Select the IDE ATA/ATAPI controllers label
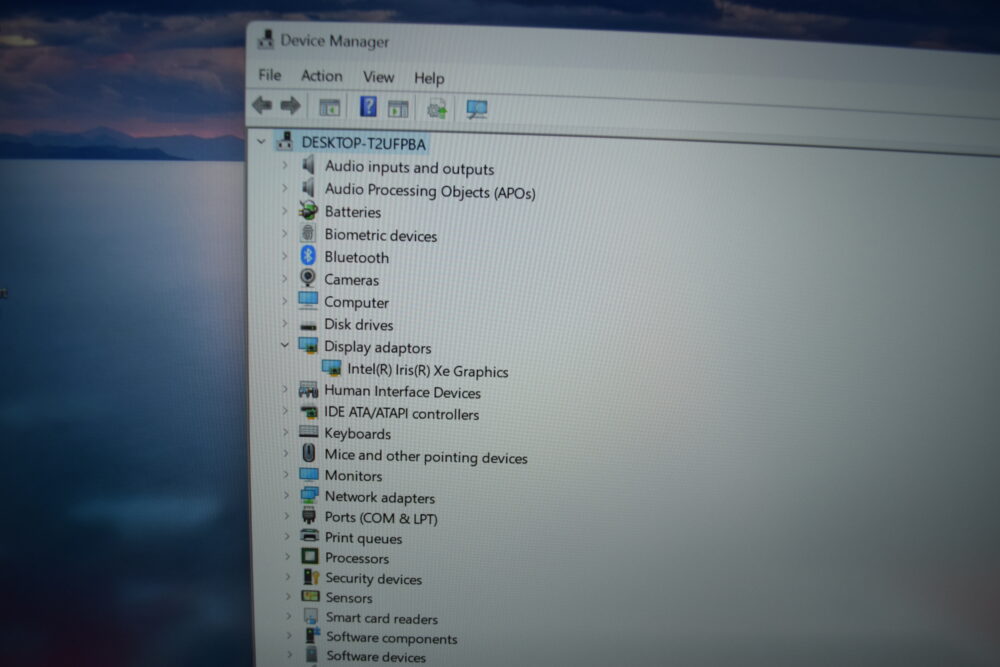This screenshot has width=1000, height=667. pyautogui.click(x=401, y=413)
